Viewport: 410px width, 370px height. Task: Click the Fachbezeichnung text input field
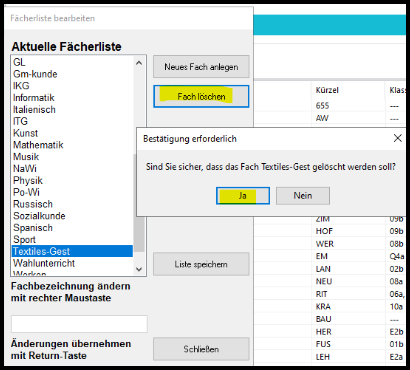click(79, 324)
